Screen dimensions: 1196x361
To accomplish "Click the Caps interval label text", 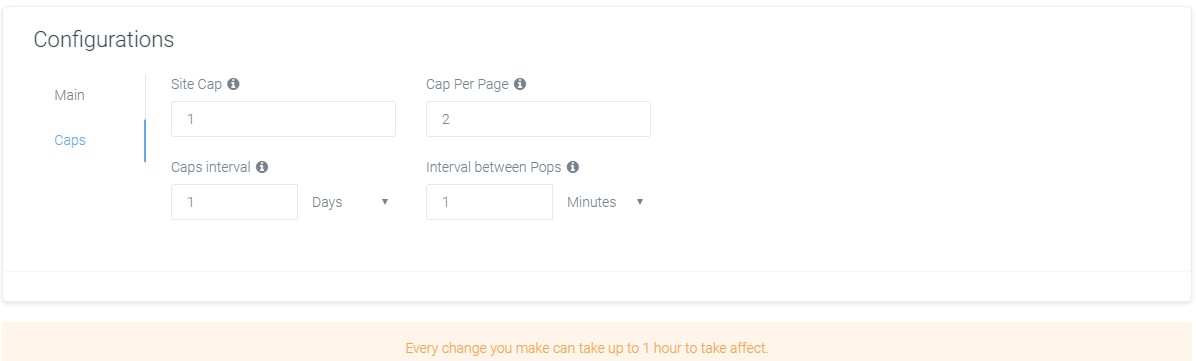I will click(x=211, y=167).
